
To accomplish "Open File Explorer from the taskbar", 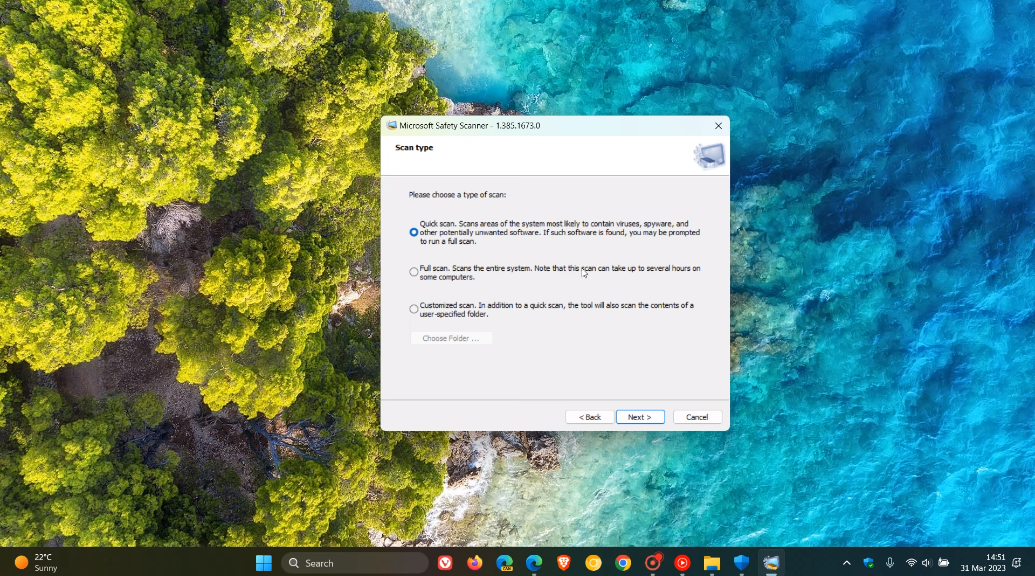I will click(x=712, y=563).
